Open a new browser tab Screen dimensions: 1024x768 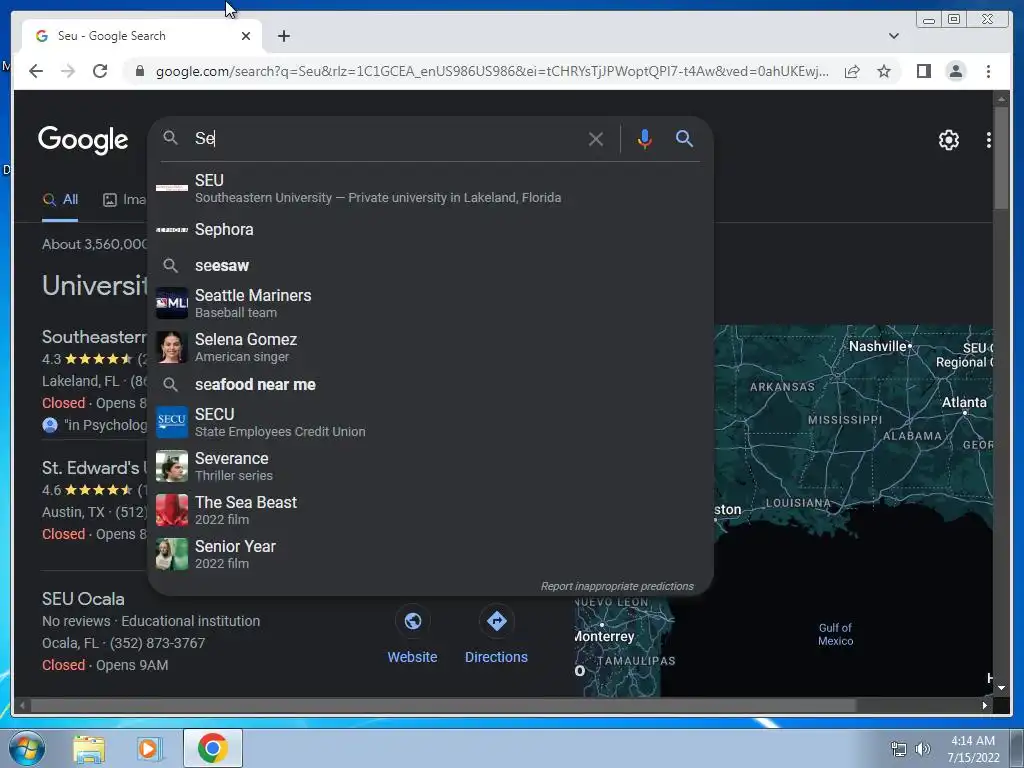tap(283, 36)
